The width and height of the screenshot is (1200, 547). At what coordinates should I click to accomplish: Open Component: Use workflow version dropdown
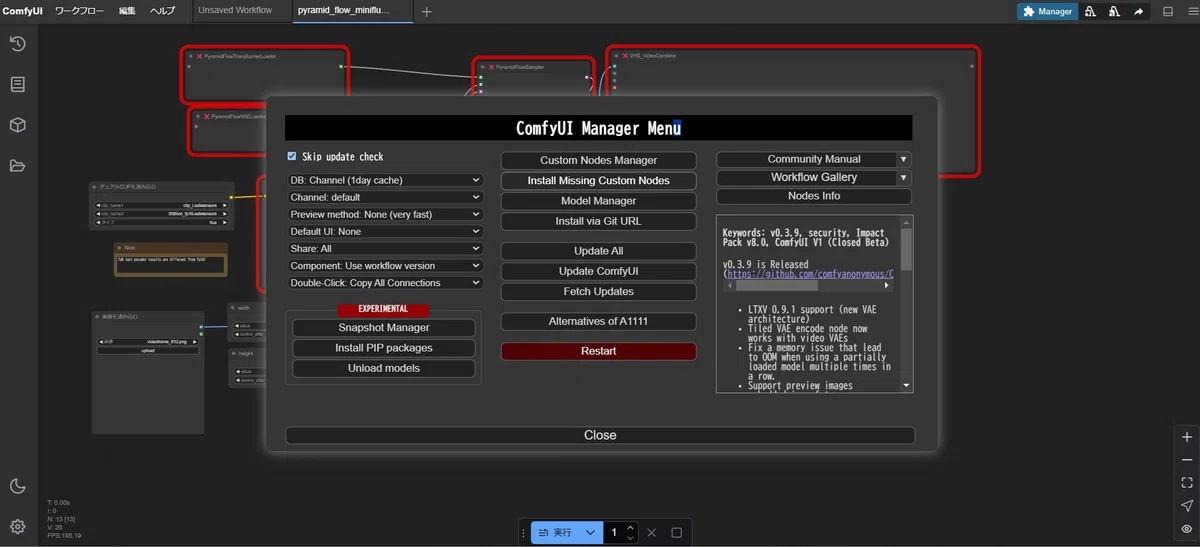tap(385, 266)
